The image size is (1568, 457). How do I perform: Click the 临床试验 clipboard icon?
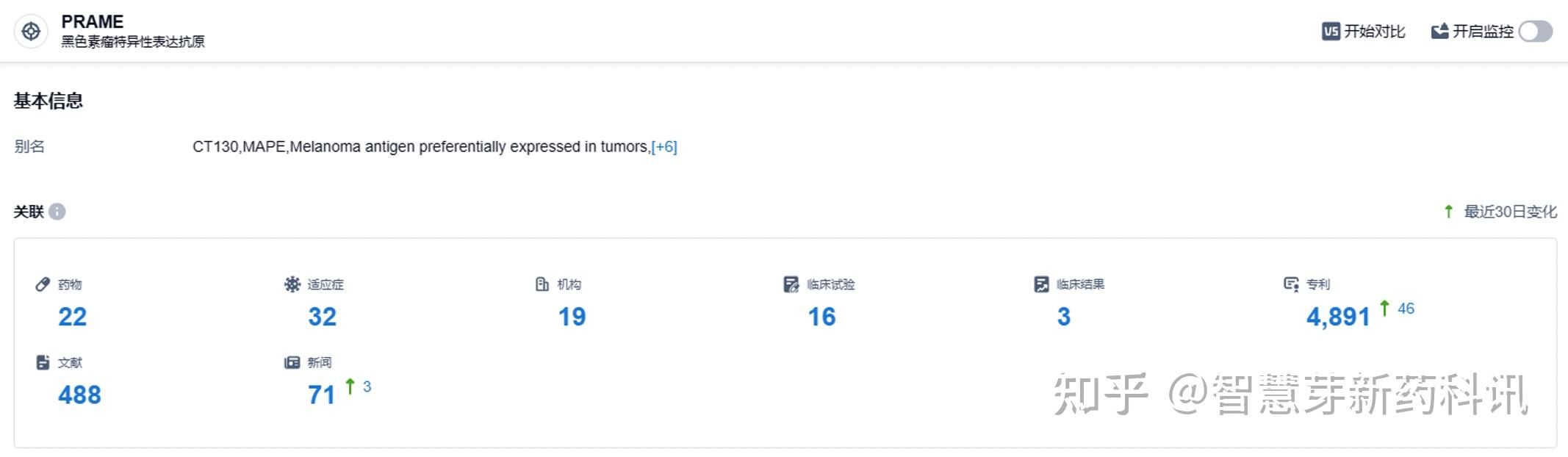point(791,284)
